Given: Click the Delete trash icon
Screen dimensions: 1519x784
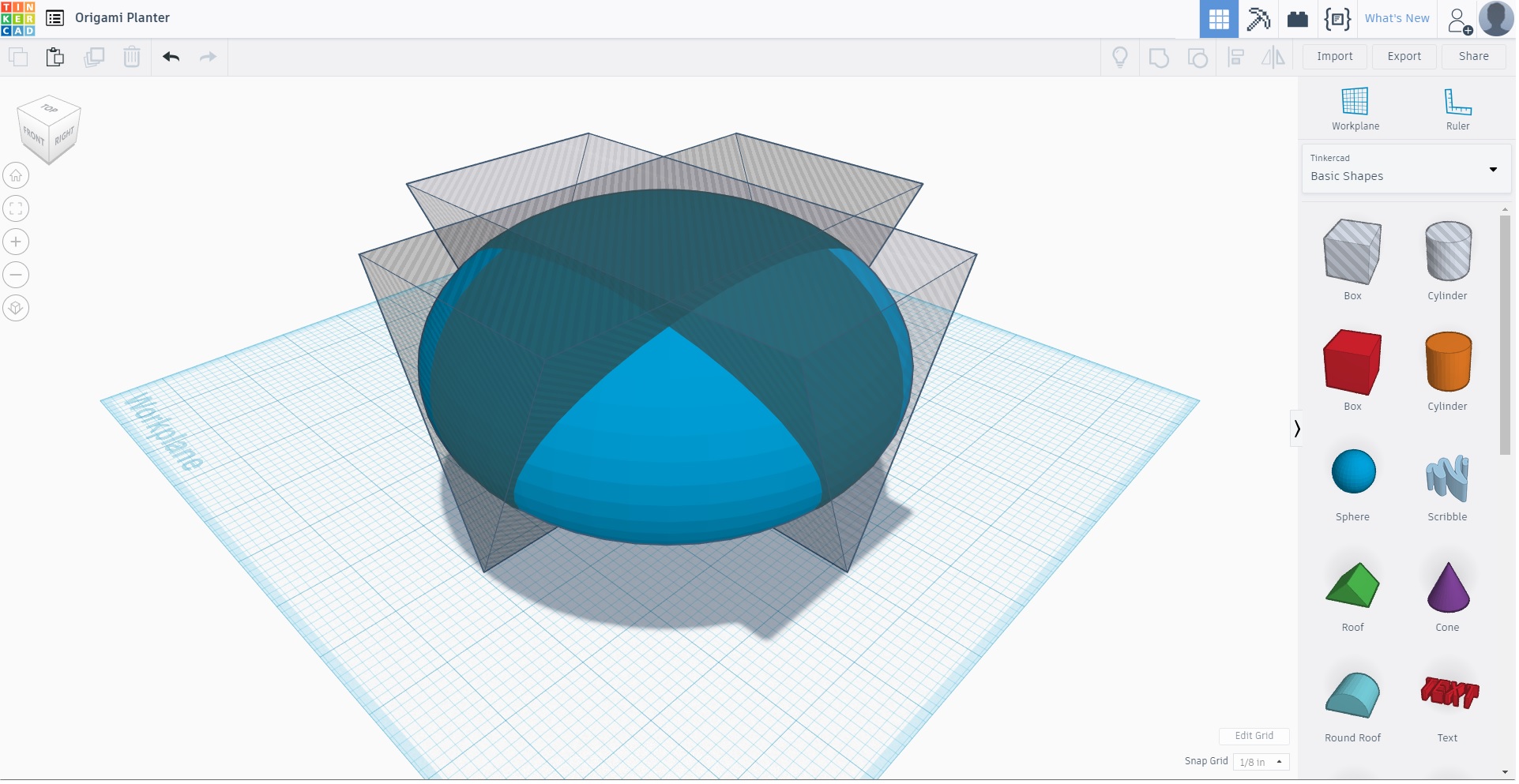Looking at the screenshot, I should pyautogui.click(x=132, y=57).
